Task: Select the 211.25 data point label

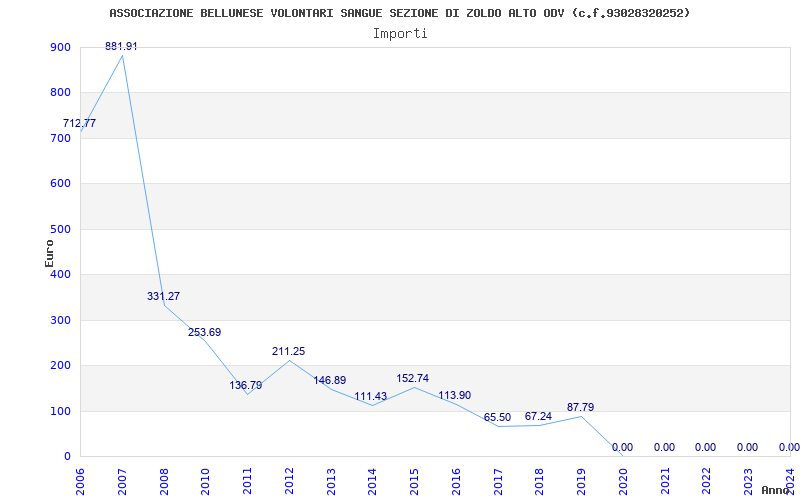Action: [288, 351]
